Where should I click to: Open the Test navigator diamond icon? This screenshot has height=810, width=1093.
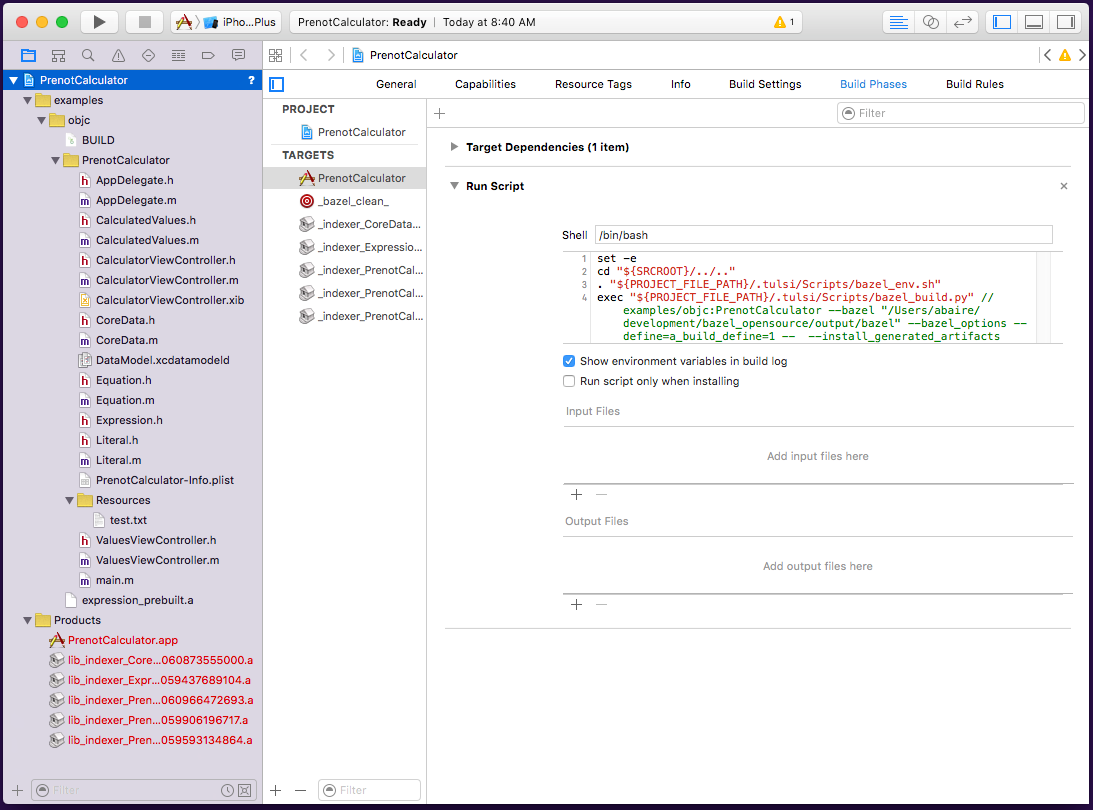point(148,55)
